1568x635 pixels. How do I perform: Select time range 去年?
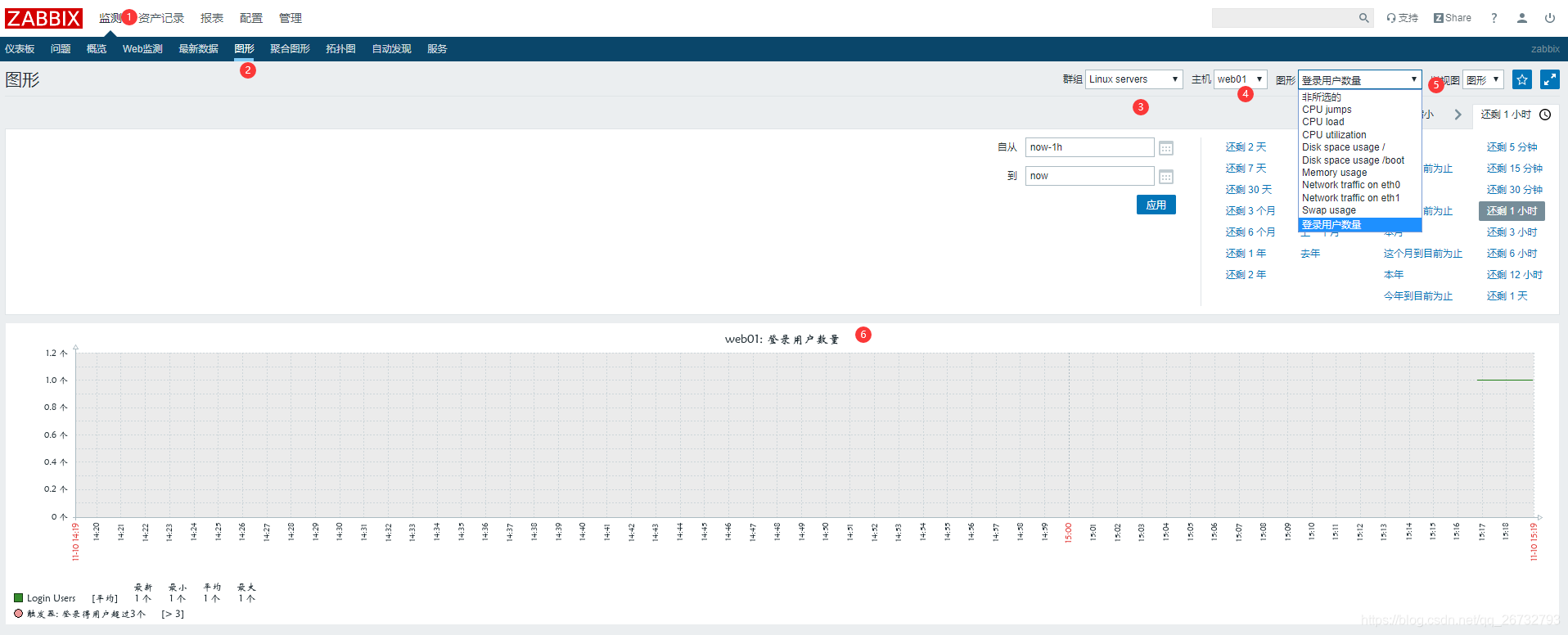(x=1310, y=254)
